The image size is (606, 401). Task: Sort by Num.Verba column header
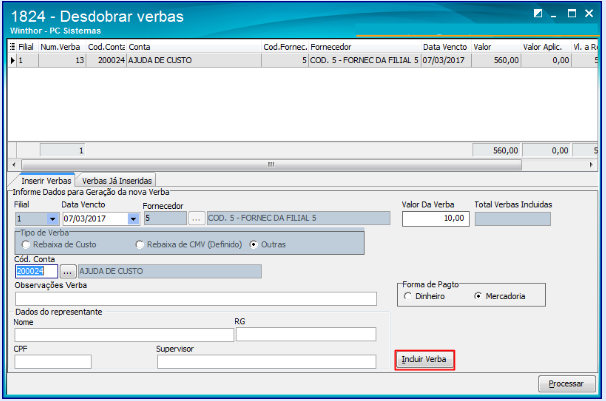click(62, 47)
